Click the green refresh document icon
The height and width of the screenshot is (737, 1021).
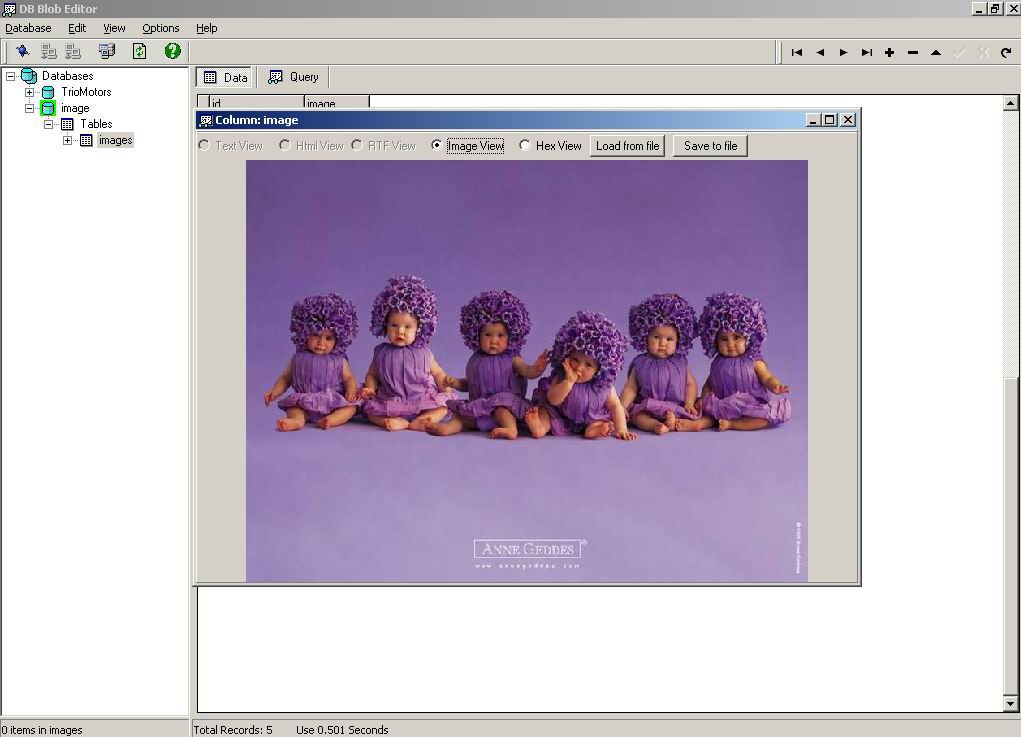[139, 51]
